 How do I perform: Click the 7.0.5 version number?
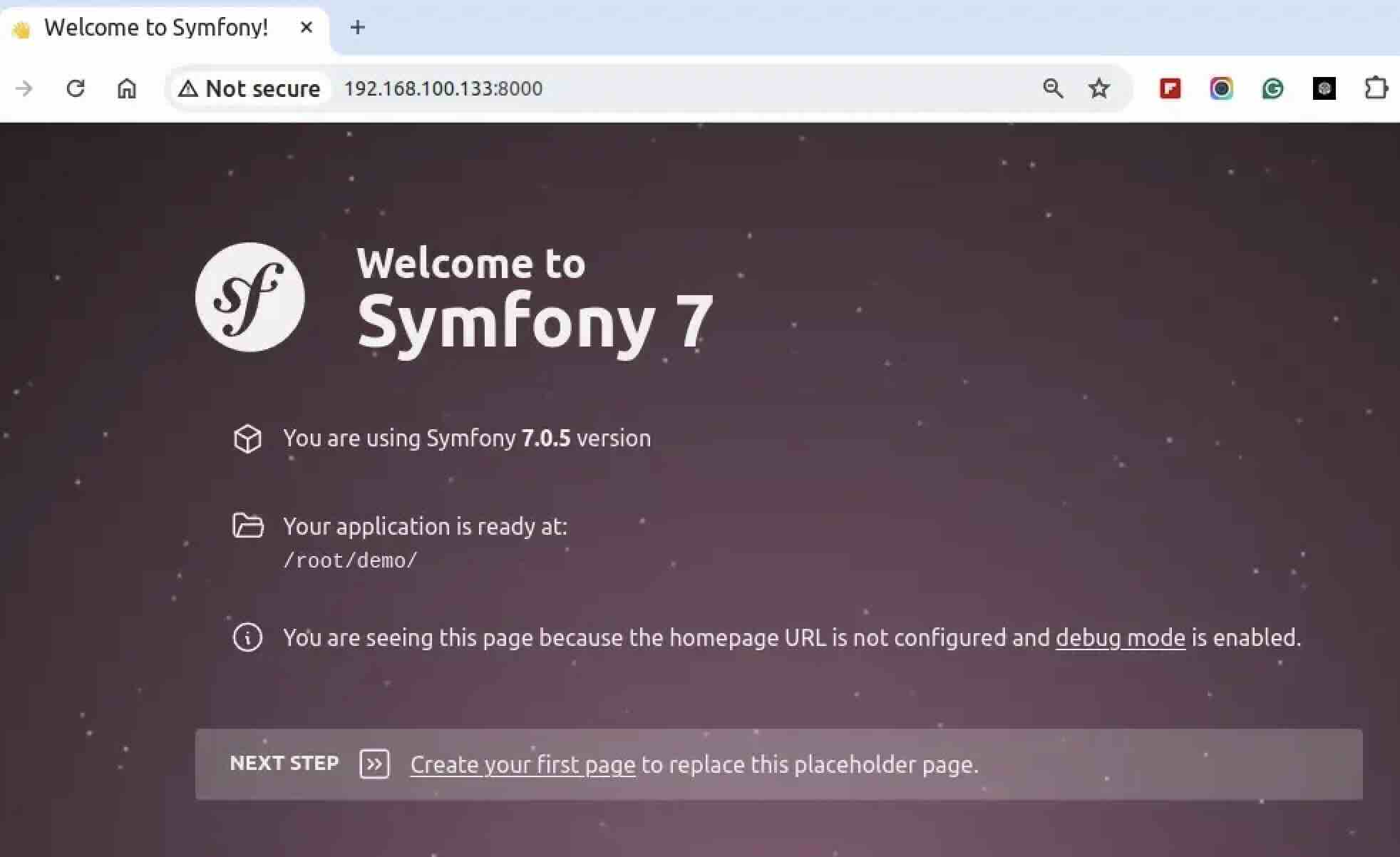click(546, 438)
